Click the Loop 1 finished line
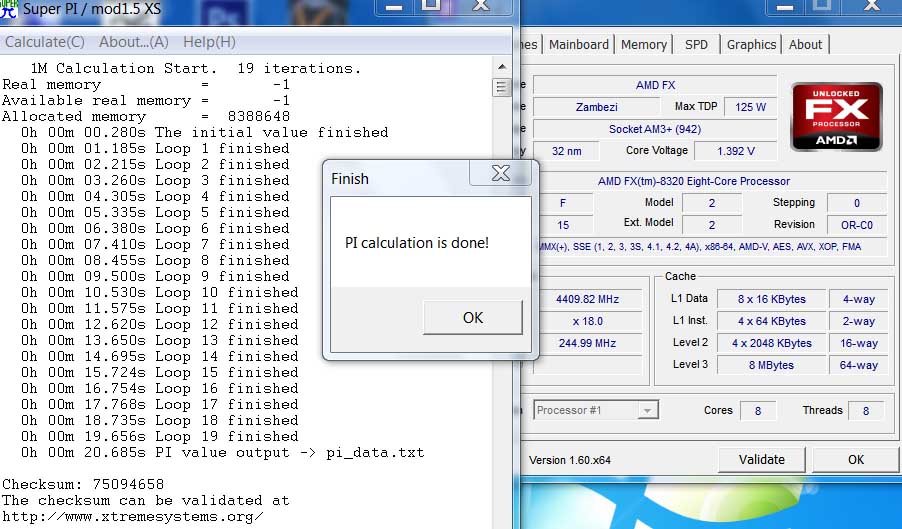Screen dimensions: 902x529 point(155,148)
